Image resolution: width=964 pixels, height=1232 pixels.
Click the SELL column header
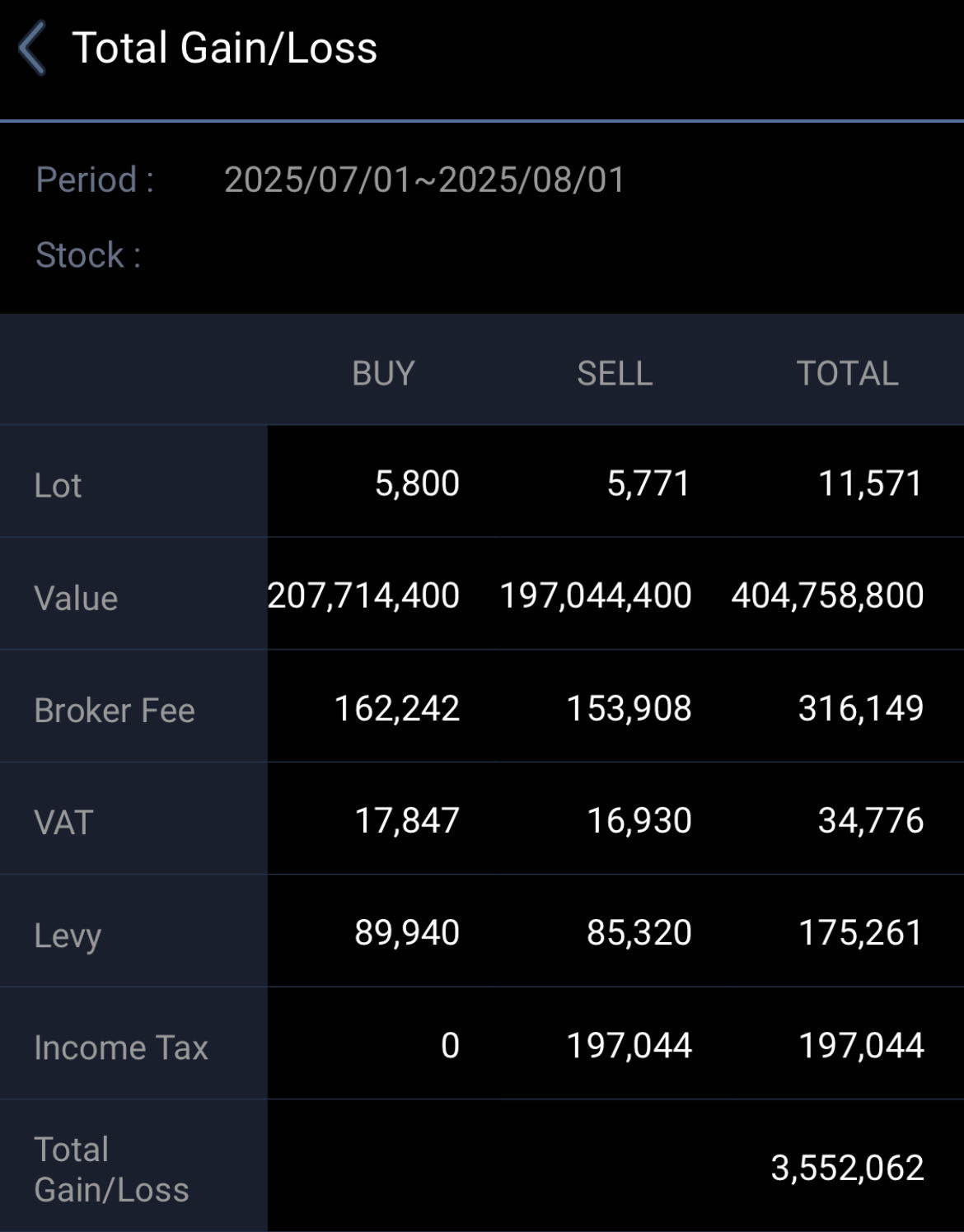coord(615,374)
